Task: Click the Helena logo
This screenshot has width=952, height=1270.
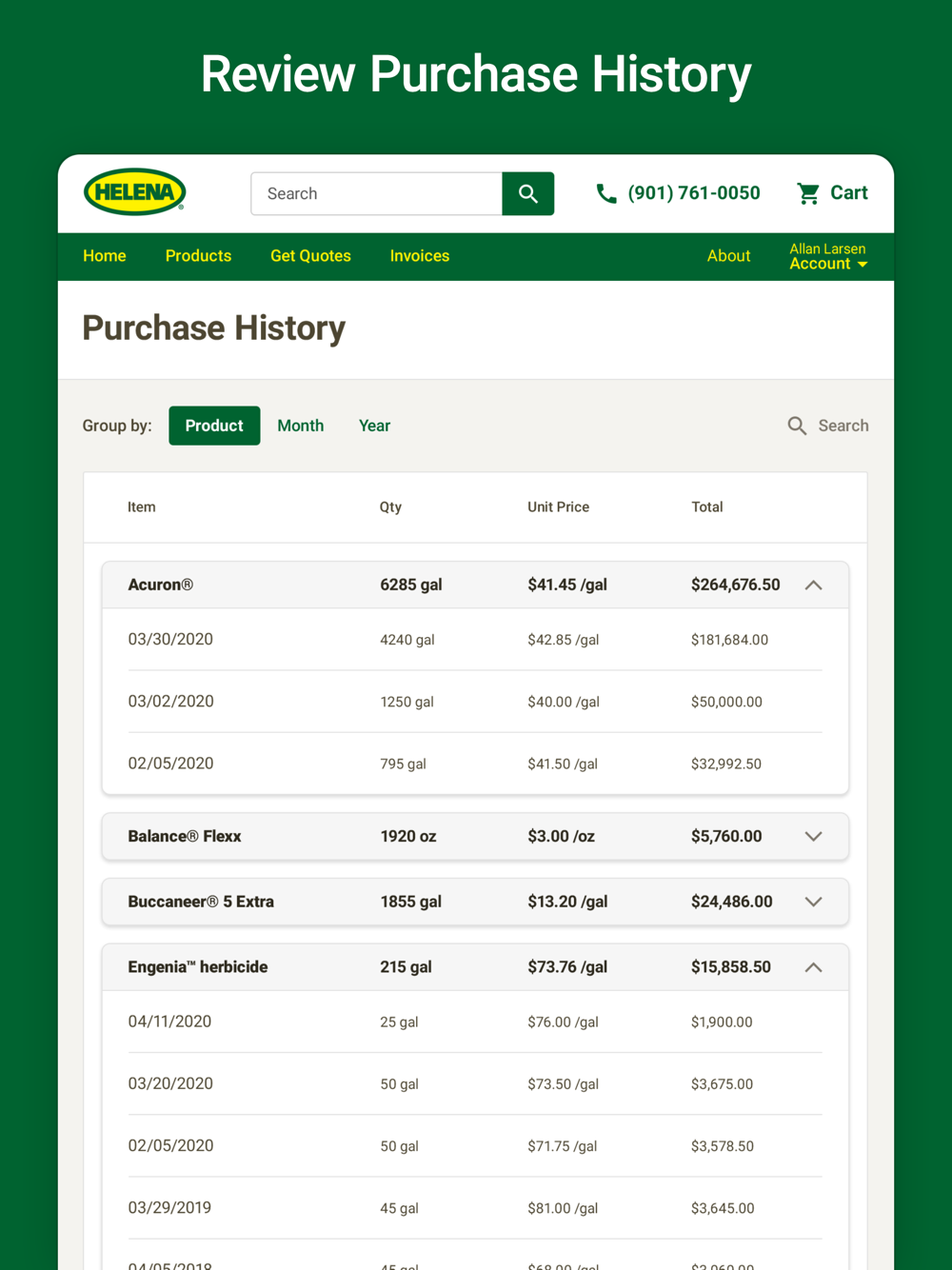Action: (x=134, y=192)
